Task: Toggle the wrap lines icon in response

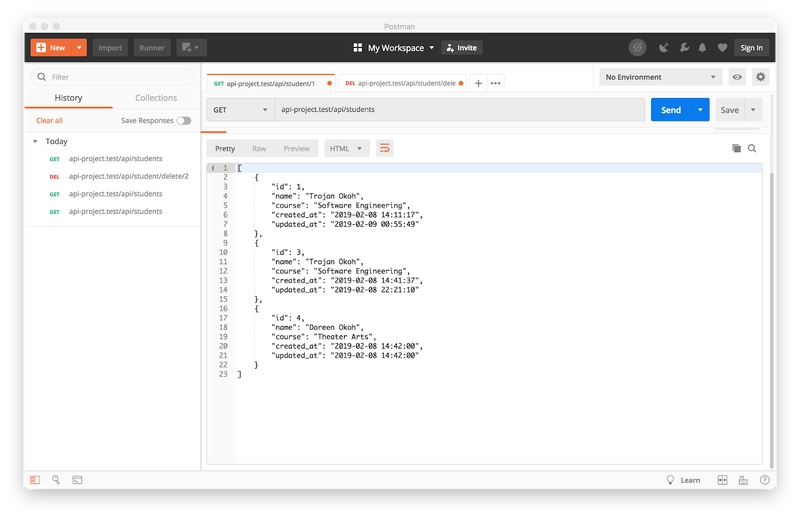Action: [x=384, y=148]
